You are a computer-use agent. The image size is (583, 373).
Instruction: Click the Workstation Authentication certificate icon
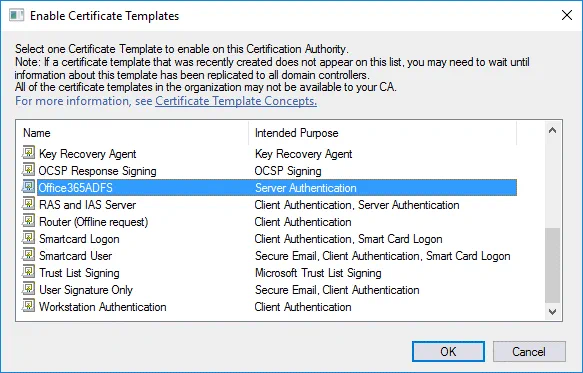click(x=28, y=306)
